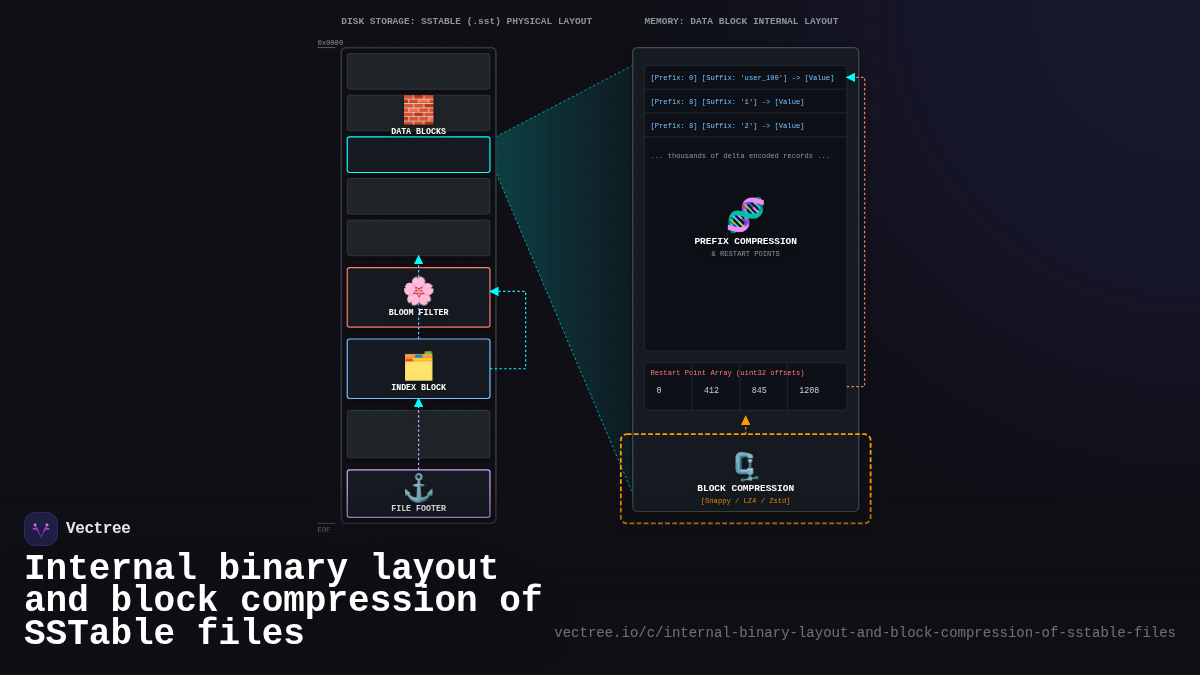Click the Snappy / LZ4 / Zstd label
The image size is (1200, 675).
pyautogui.click(x=745, y=500)
